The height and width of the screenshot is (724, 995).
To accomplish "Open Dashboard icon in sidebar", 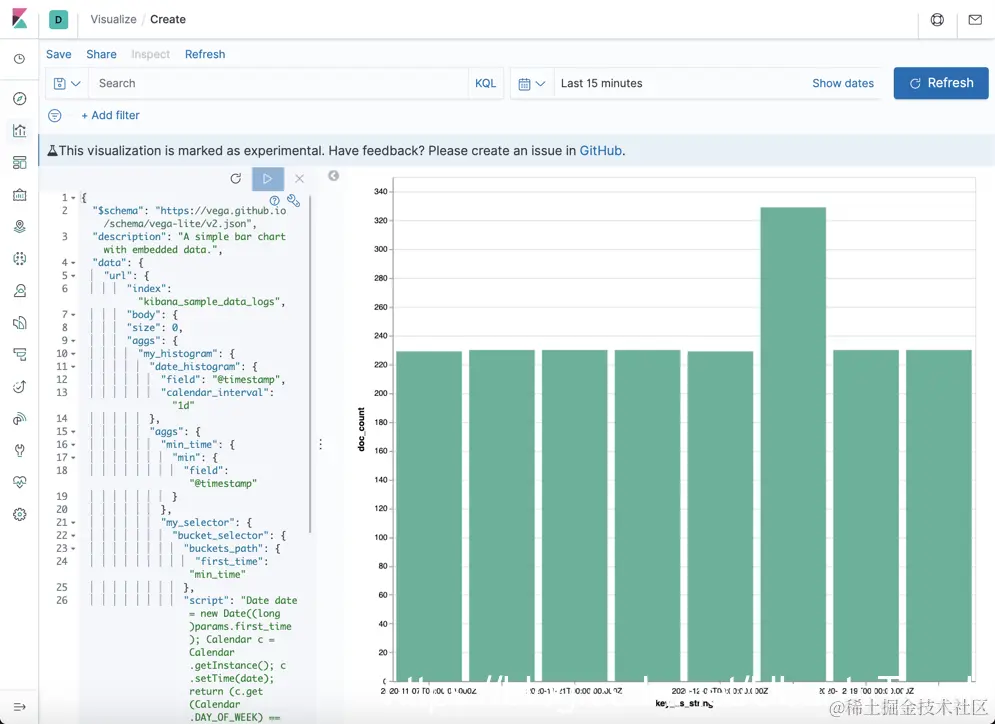I will (x=20, y=162).
